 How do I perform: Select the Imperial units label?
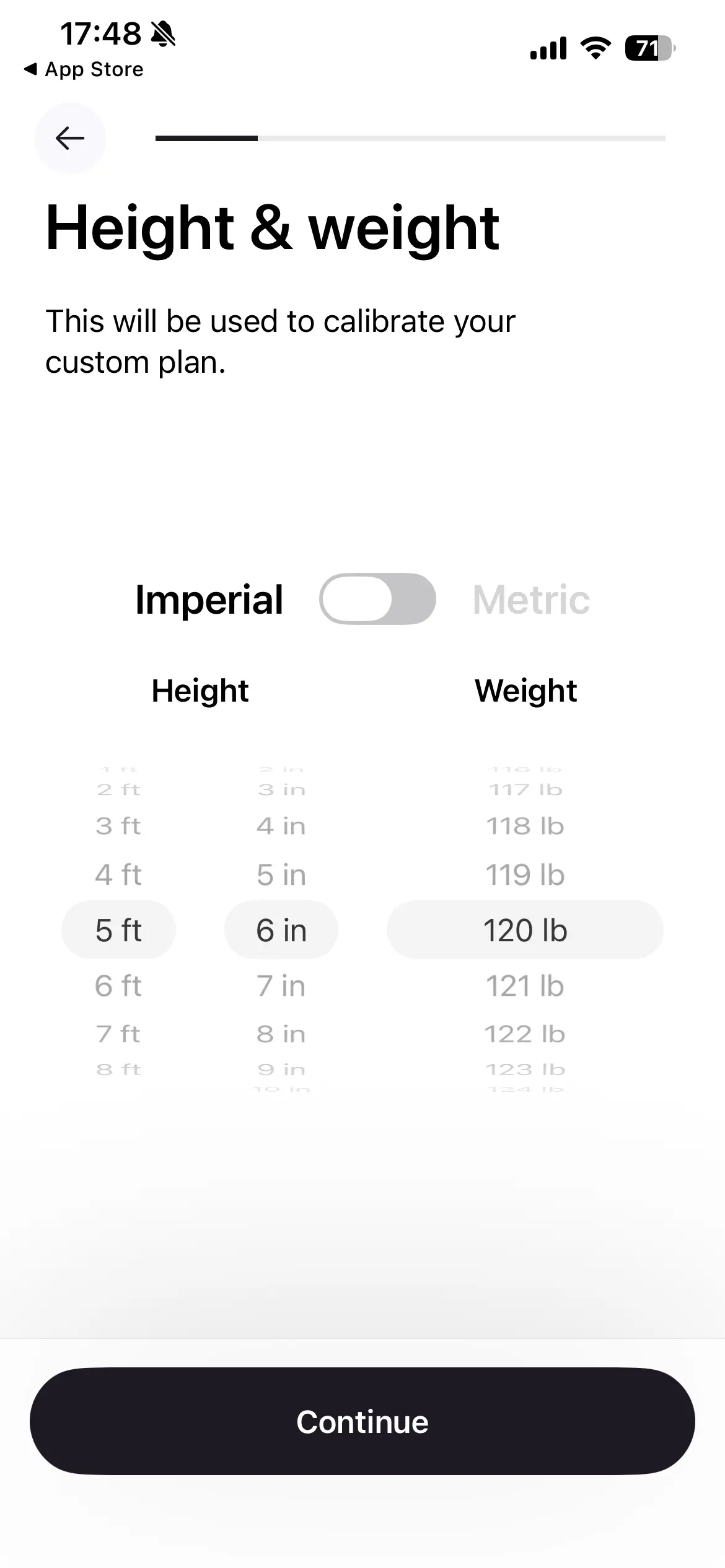[209, 600]
